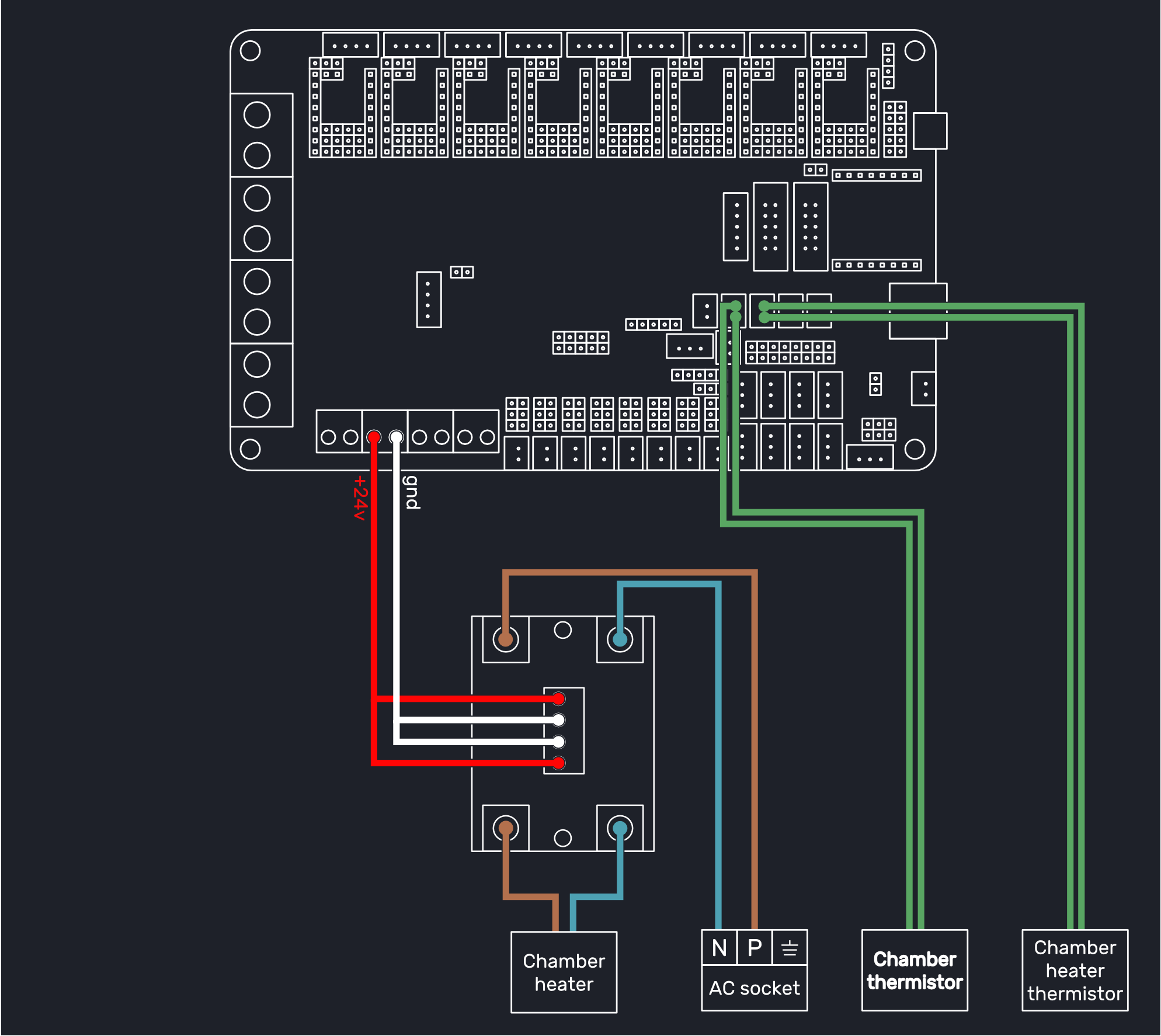Click the bottom red pin on relay input connector

coord(559,763)
